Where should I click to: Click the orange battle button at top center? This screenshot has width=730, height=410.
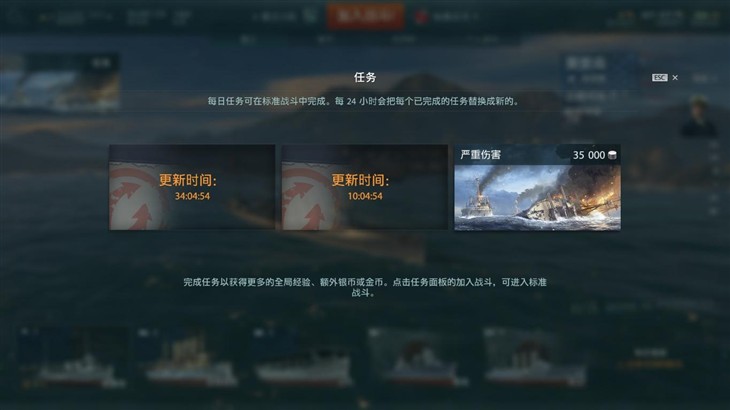pyautogui.click(x=365, y=16)
